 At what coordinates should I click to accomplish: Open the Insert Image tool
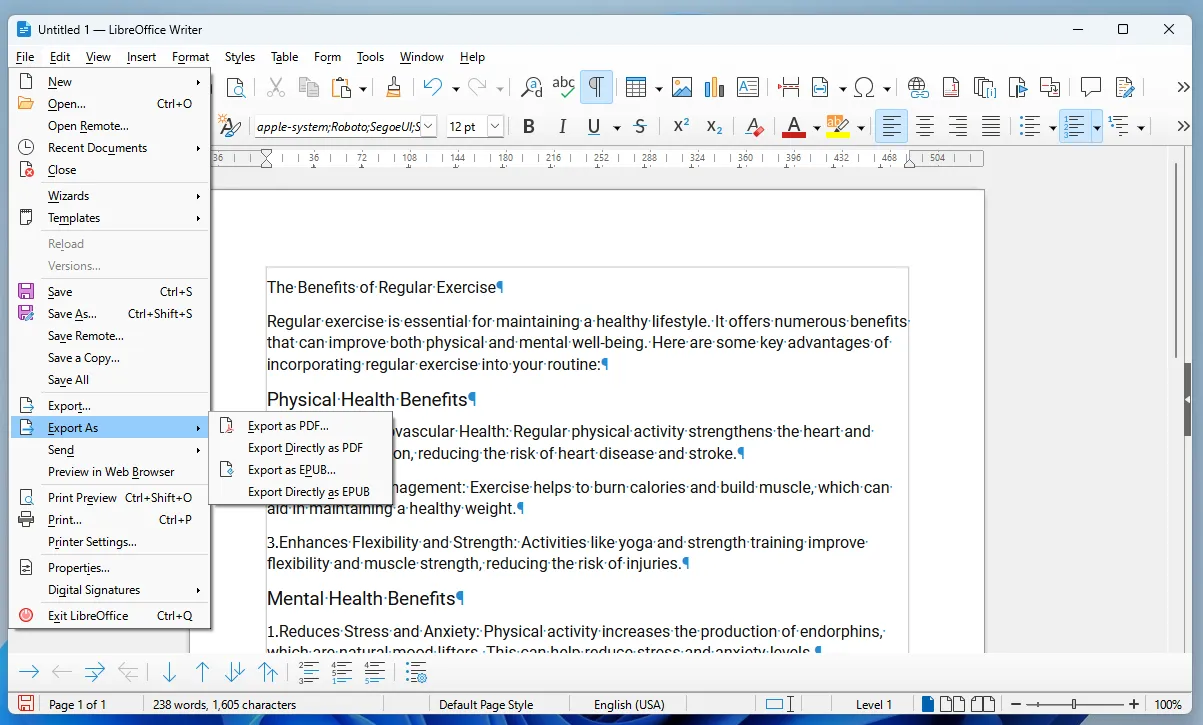tap(681, 87)
